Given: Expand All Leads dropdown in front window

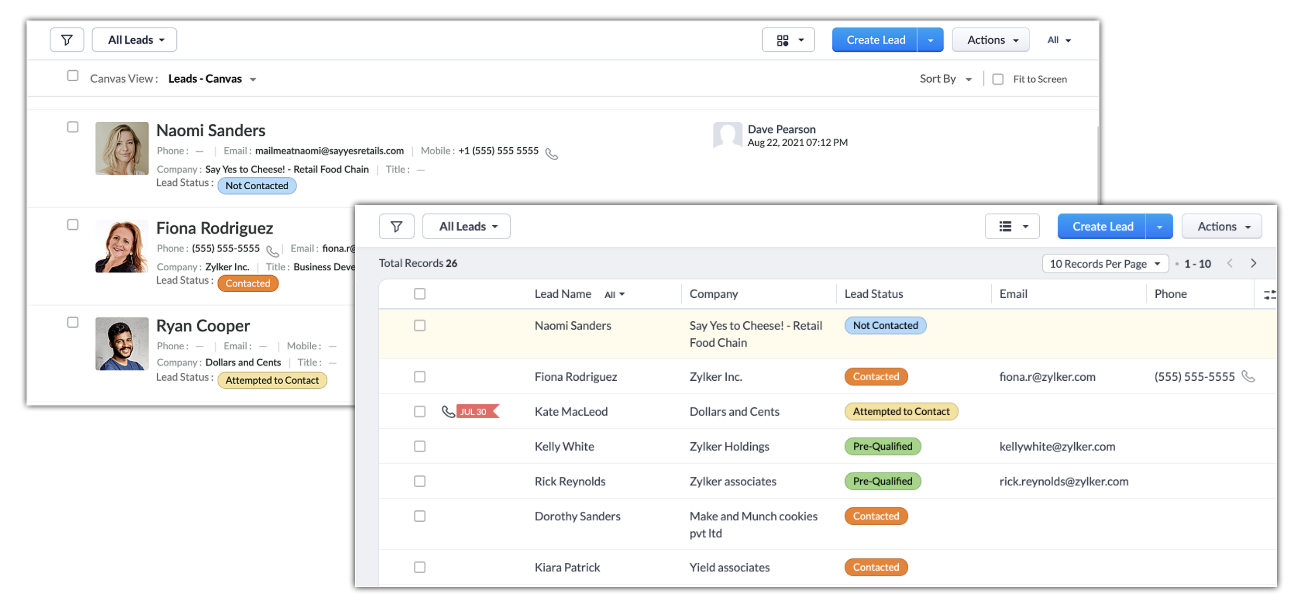Looking at the screenshot, I should click(466, 227).
